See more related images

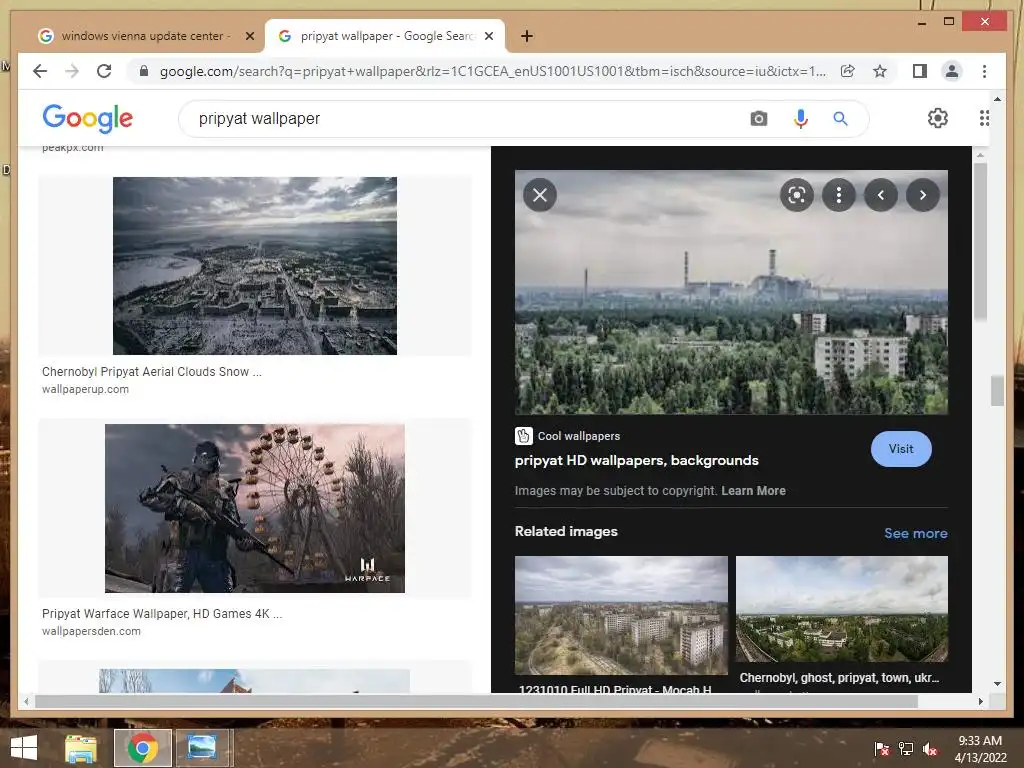[x=916, y=533]
